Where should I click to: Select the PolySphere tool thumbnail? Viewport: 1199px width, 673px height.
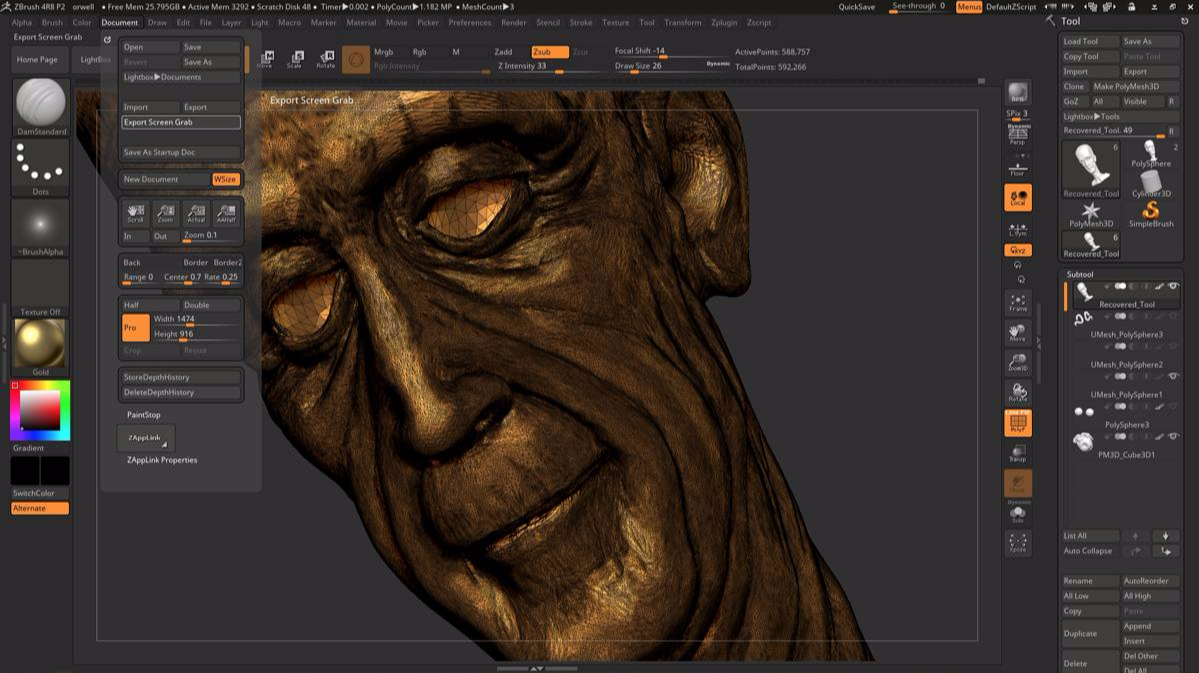1151,154
